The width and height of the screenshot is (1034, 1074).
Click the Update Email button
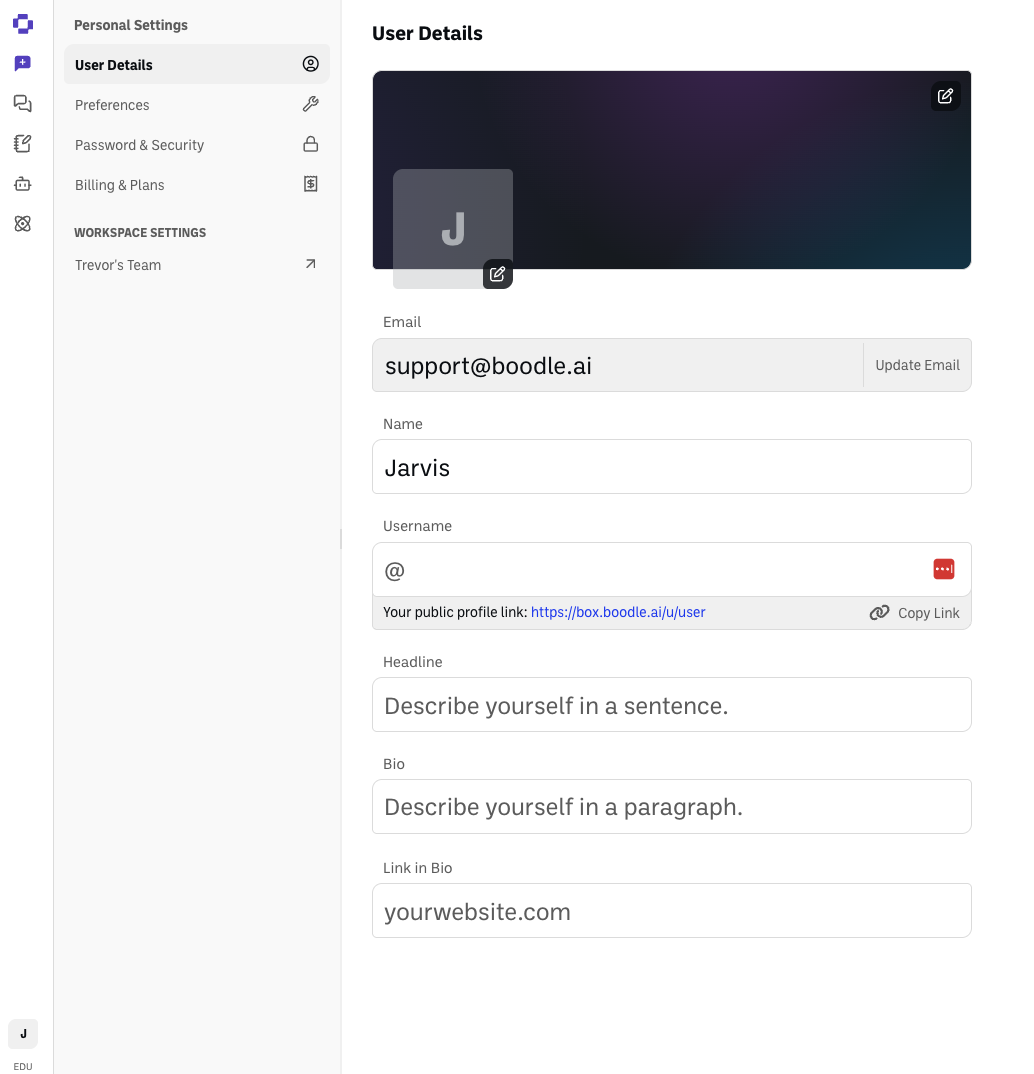[917, 365]
